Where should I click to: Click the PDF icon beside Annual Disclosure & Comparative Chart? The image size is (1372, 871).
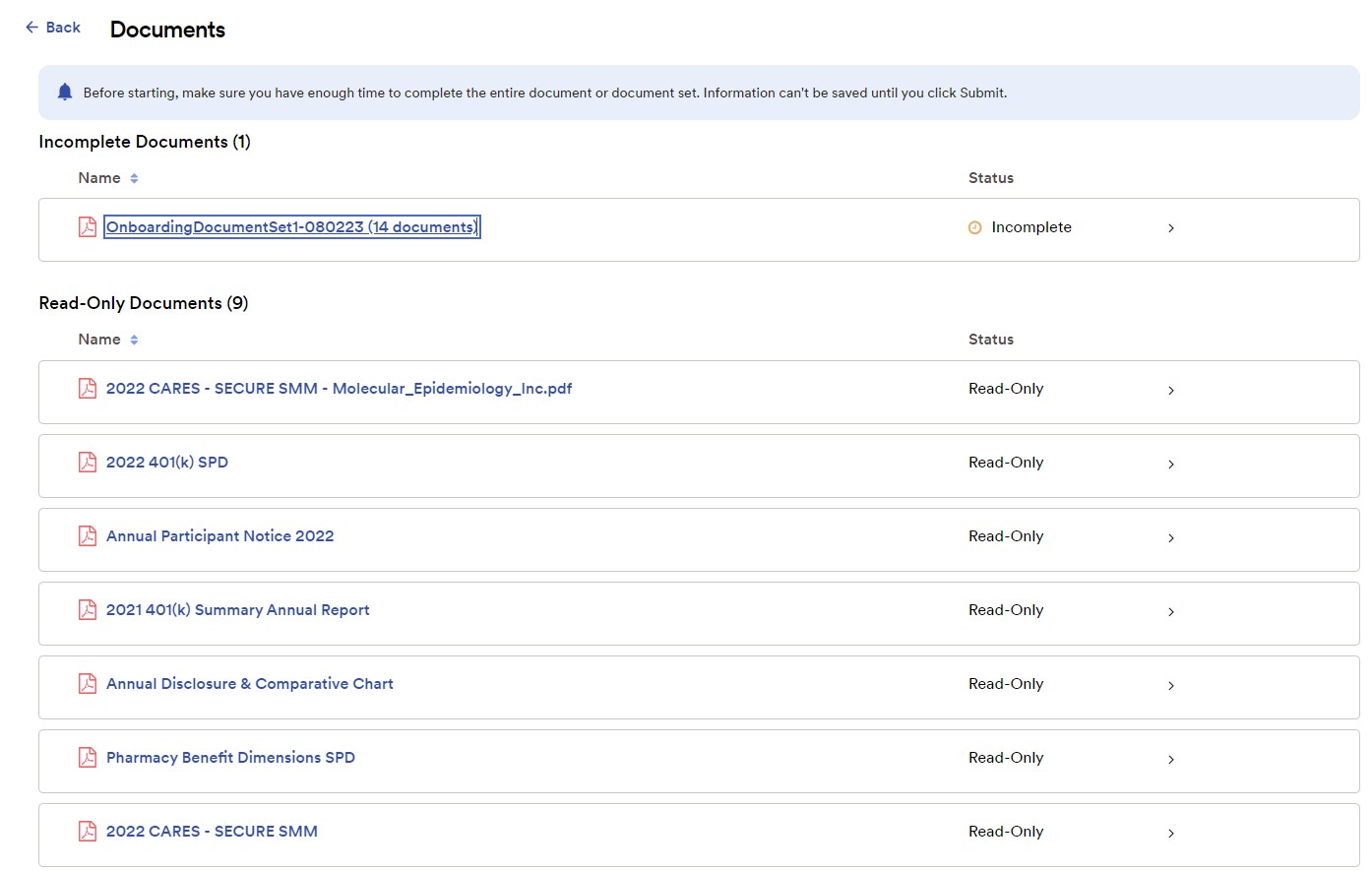(x=87, y=683)
